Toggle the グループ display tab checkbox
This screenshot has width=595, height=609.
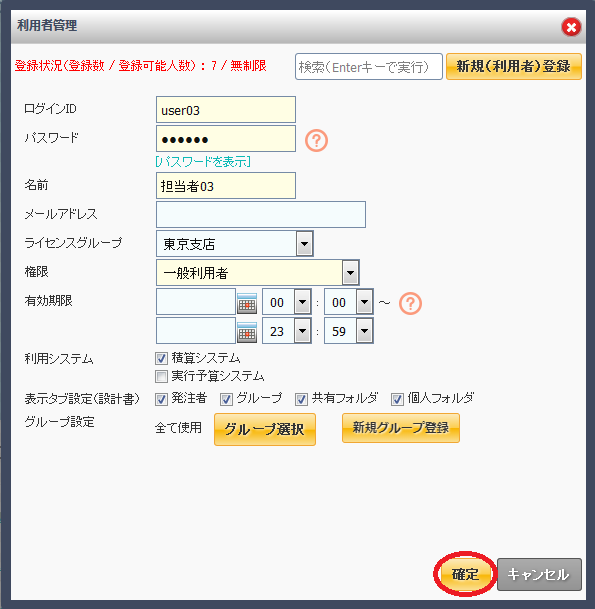tap(226, 399)
